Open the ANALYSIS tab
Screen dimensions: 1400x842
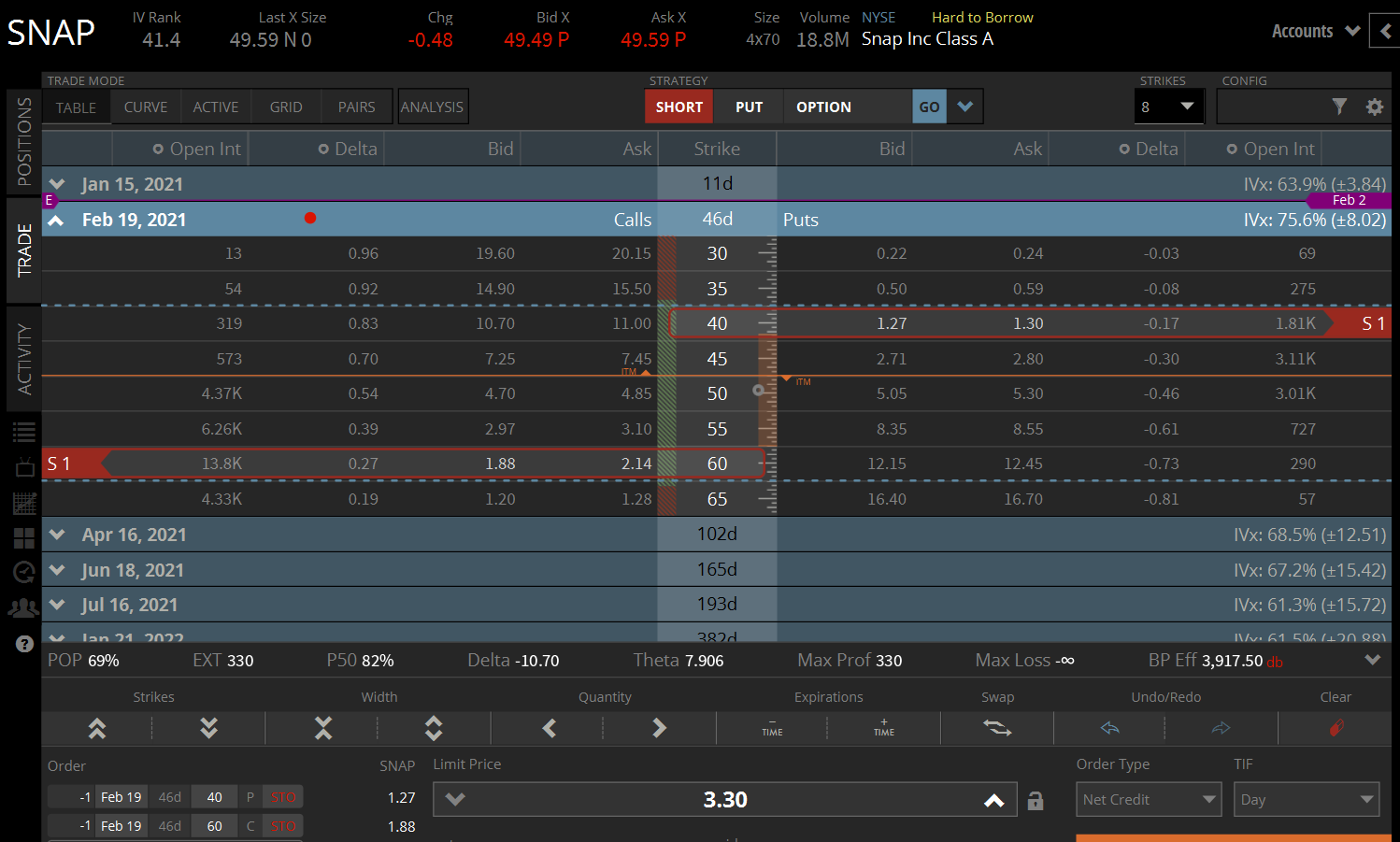[x=432, y=107]
